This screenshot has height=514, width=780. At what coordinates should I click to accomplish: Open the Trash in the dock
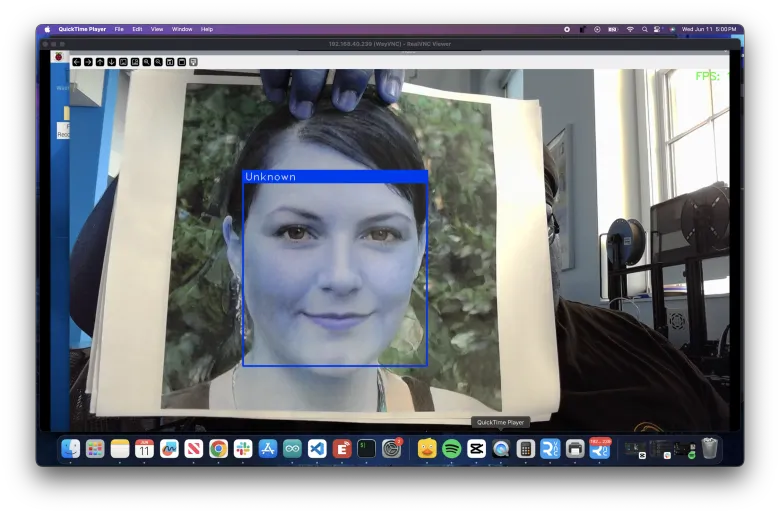click(709, 449)
